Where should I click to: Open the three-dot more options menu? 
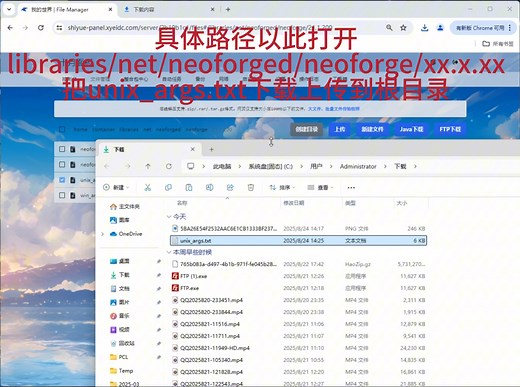pos(351,187)
